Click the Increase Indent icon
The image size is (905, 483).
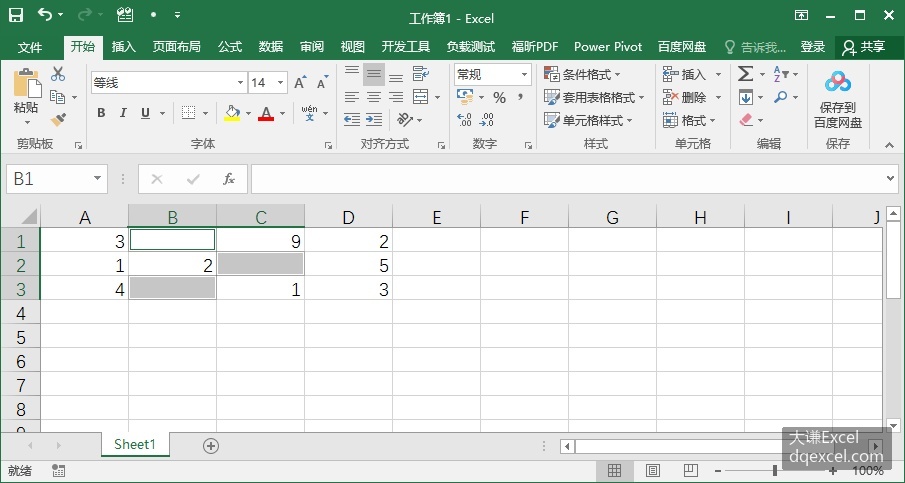click(374, 119)
